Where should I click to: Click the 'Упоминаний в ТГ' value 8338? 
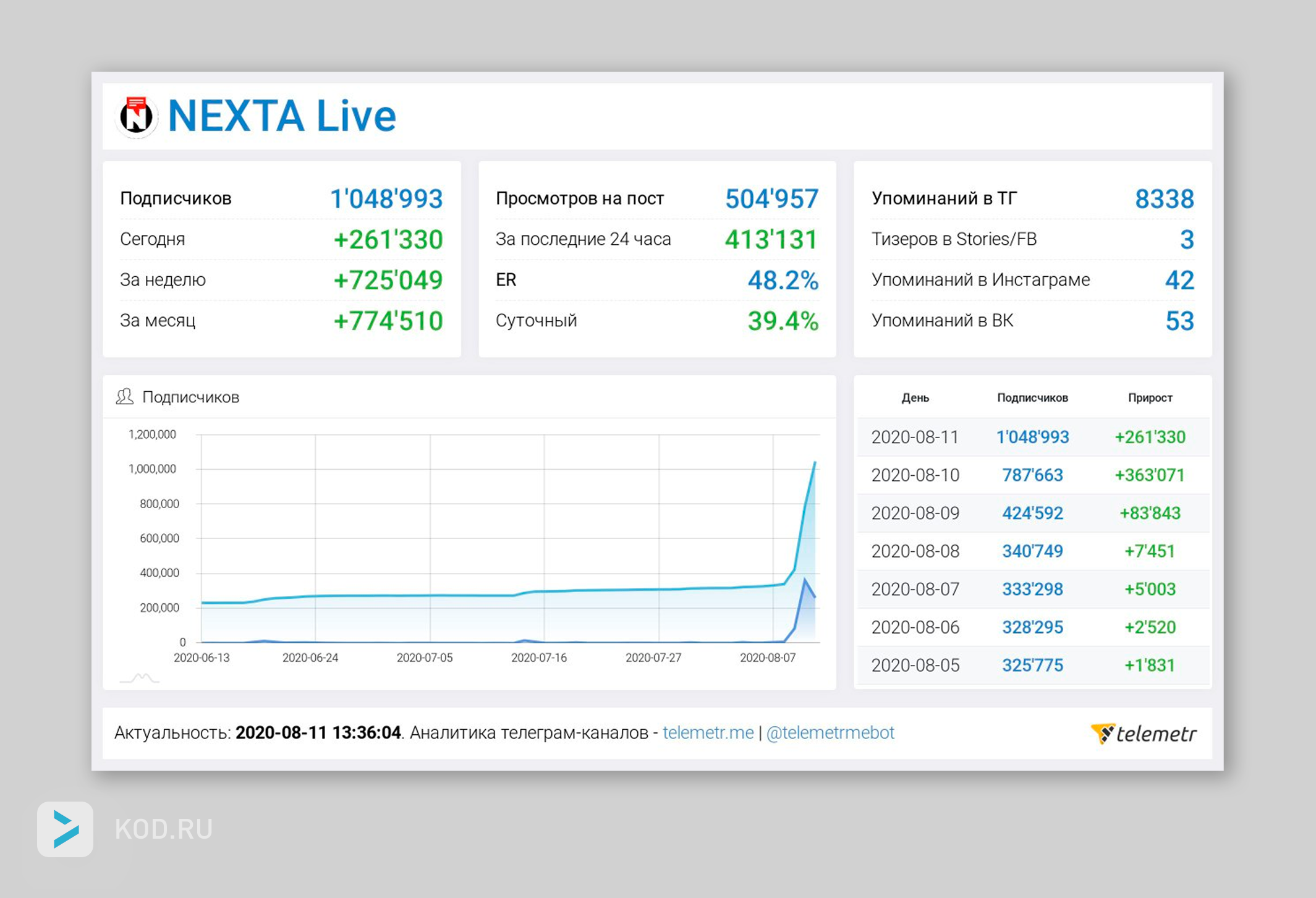[1165, 198]
